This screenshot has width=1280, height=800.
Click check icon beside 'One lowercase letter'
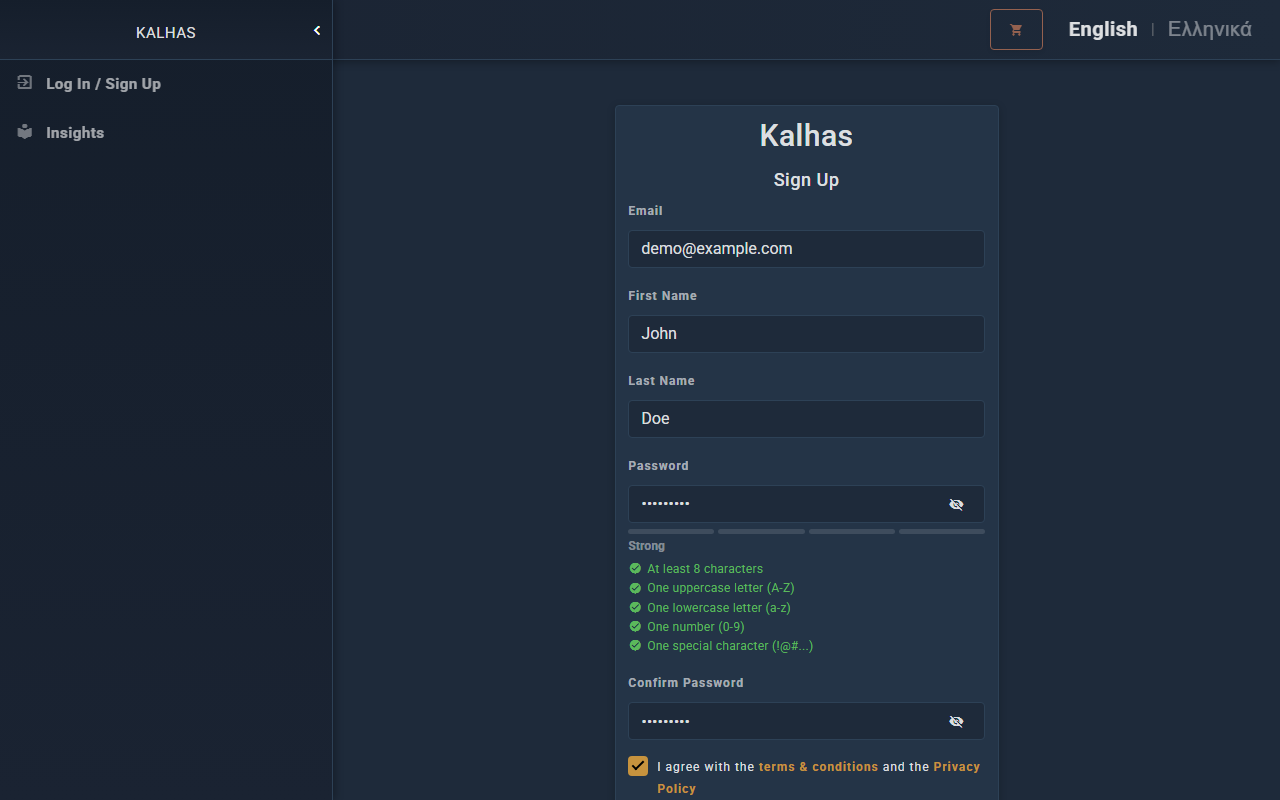(x=635, y=607)
